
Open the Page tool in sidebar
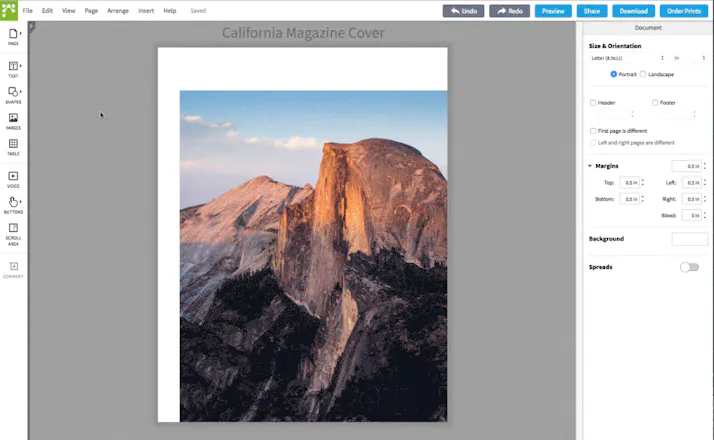13,37
